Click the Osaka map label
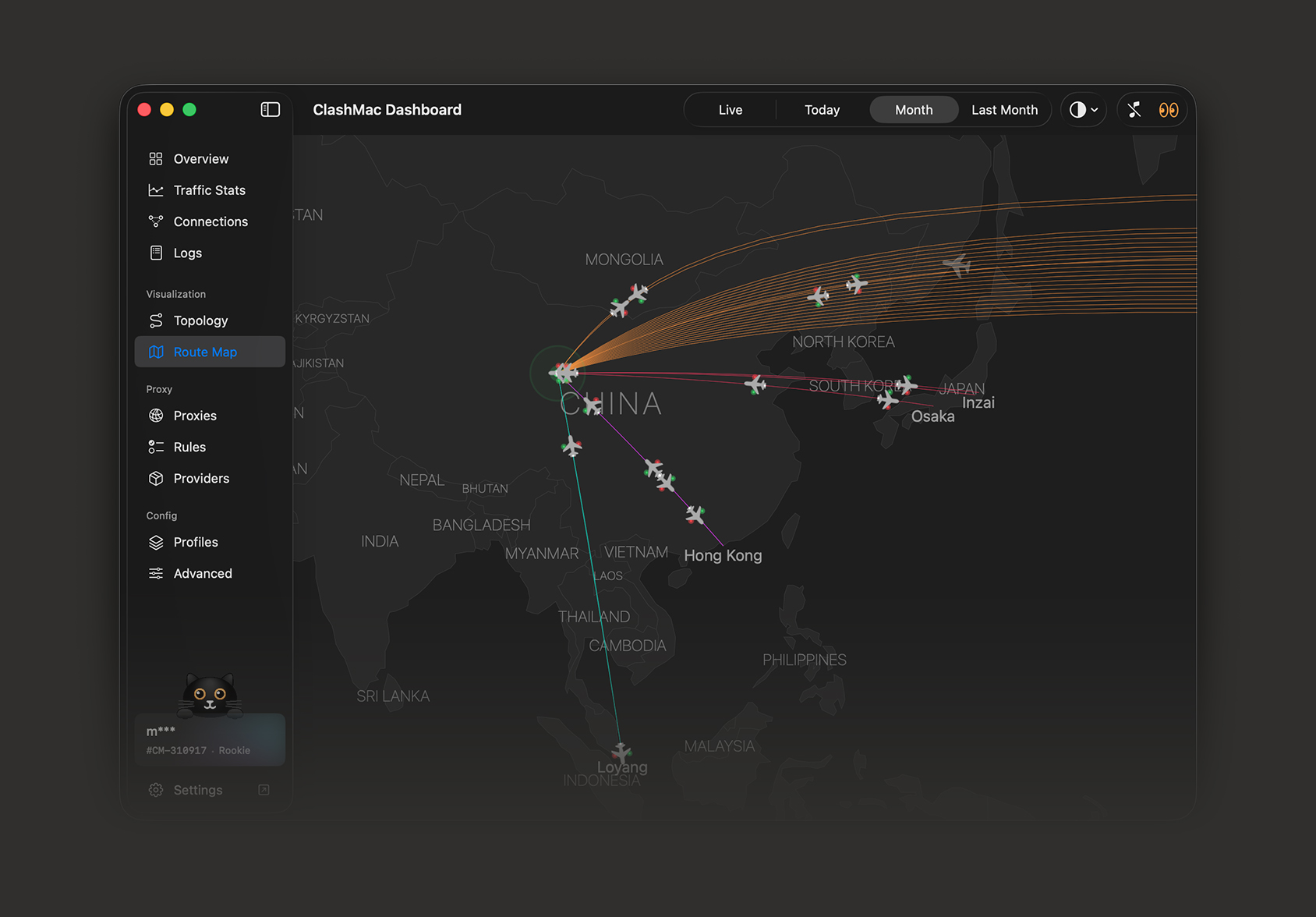This screenshot has height=917, width=1316. (932, 416)
